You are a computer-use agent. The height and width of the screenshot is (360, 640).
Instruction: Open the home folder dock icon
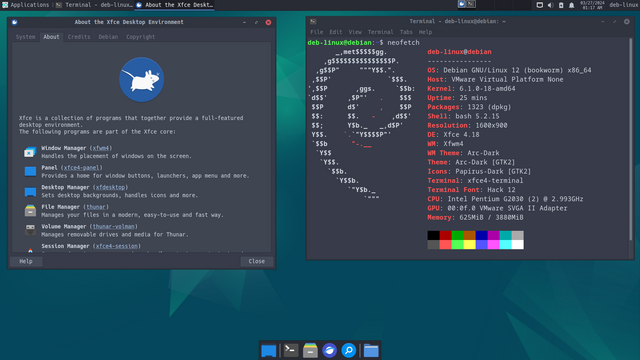coord(371,350)
